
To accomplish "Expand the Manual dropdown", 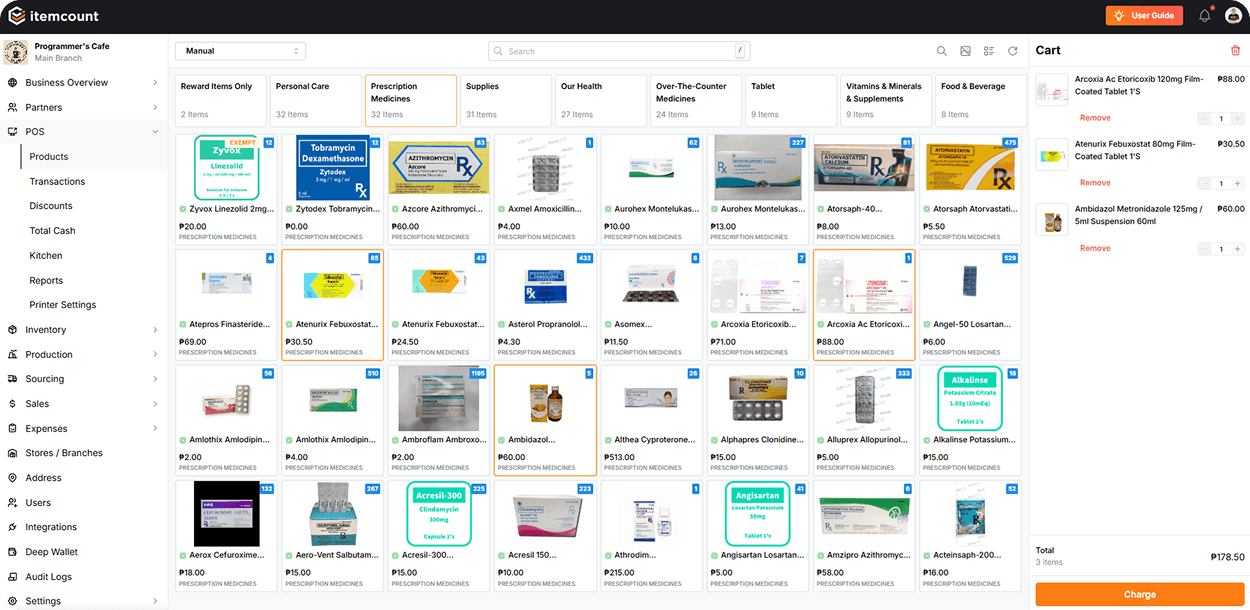I will coord(239,50).
